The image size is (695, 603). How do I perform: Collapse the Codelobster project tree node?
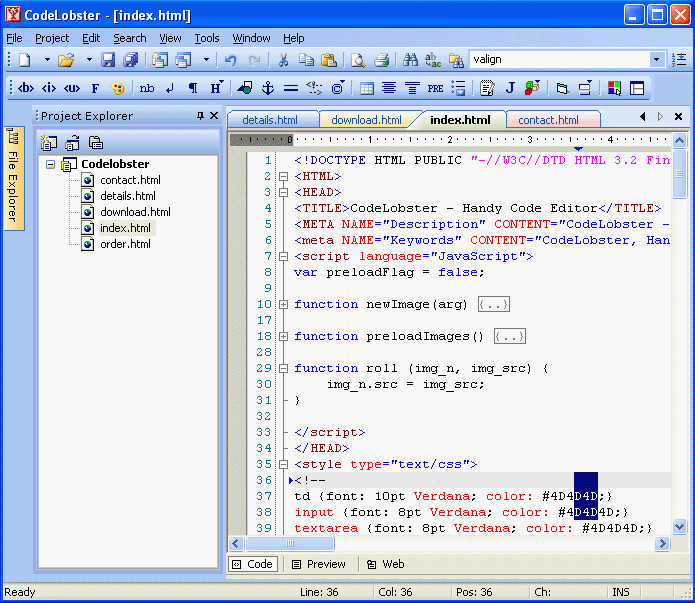pyautogui.click(x=51, y=164)
